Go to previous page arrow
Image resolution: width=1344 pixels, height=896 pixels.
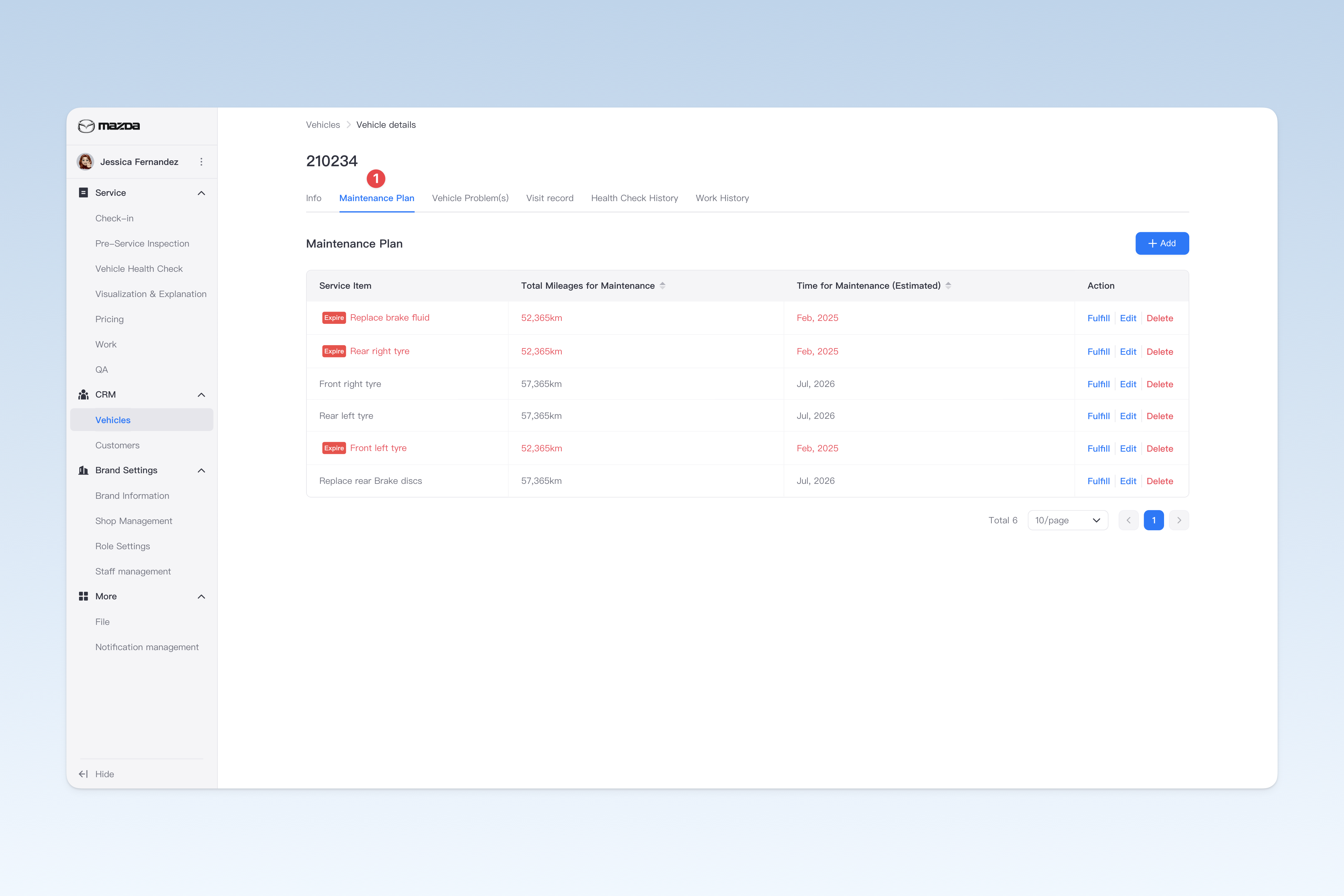tap(1129, 520)
